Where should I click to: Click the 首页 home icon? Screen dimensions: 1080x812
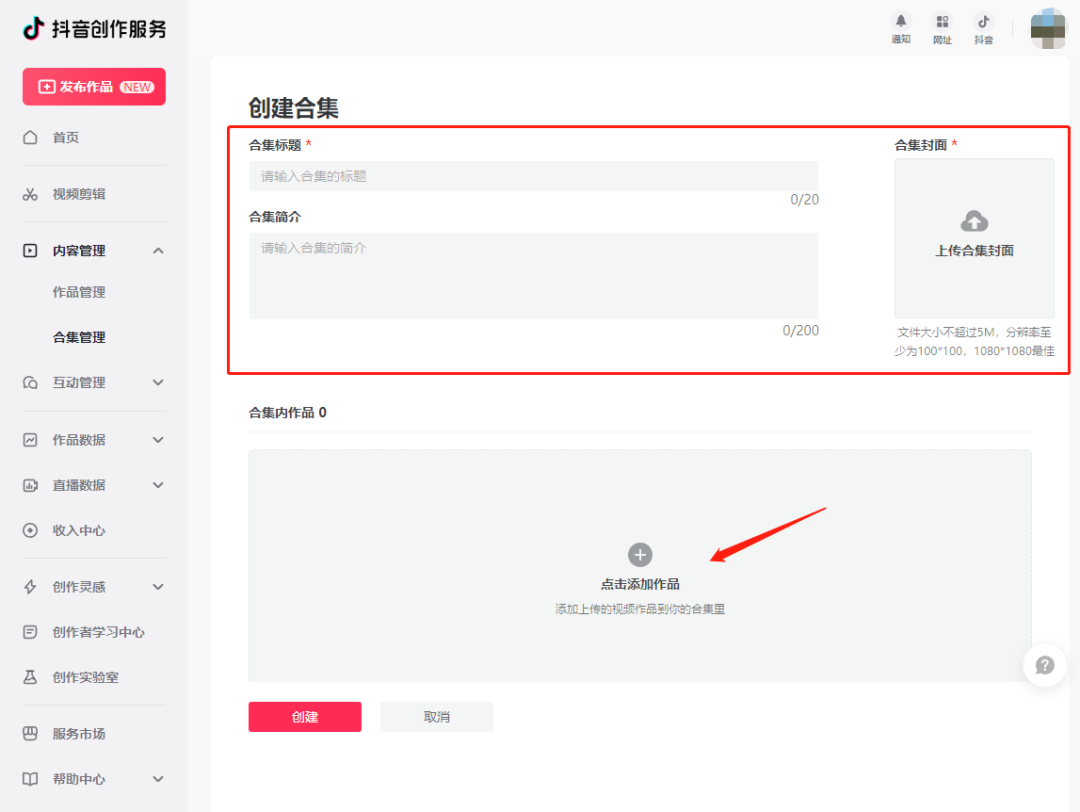pyautogui.click(x=31, y=137)
